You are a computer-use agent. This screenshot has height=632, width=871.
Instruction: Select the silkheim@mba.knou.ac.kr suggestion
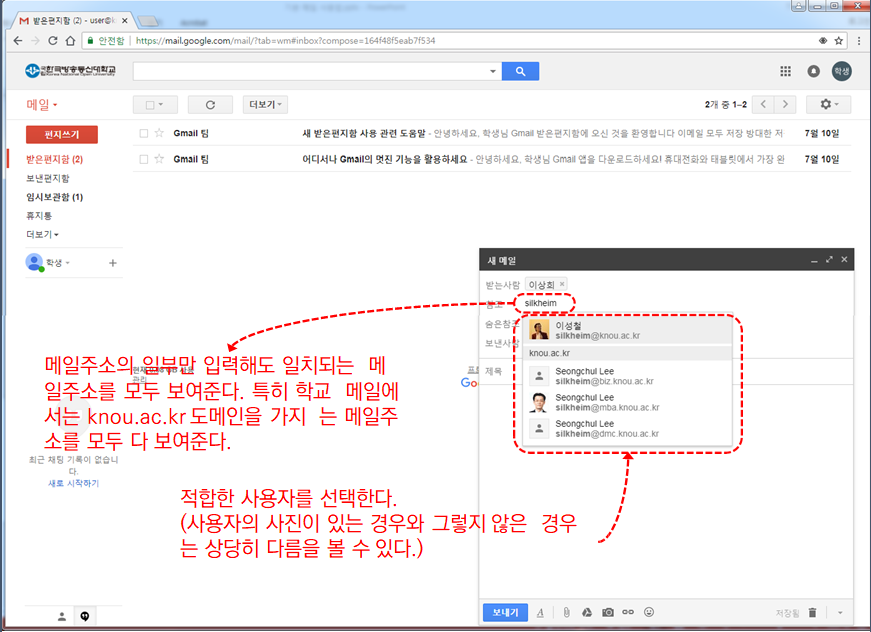coord(628,403)
